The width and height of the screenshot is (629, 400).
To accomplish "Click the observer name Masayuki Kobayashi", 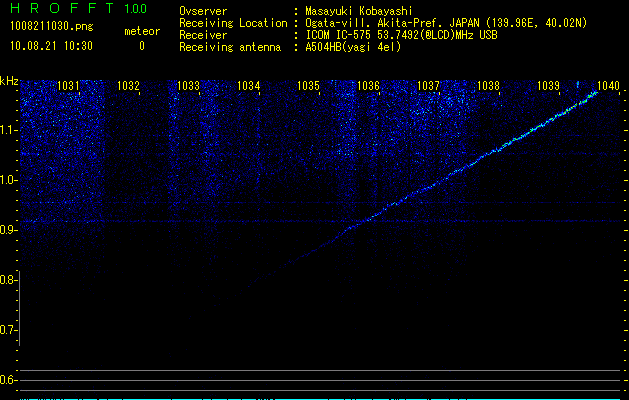I will [x=359, y=11].
